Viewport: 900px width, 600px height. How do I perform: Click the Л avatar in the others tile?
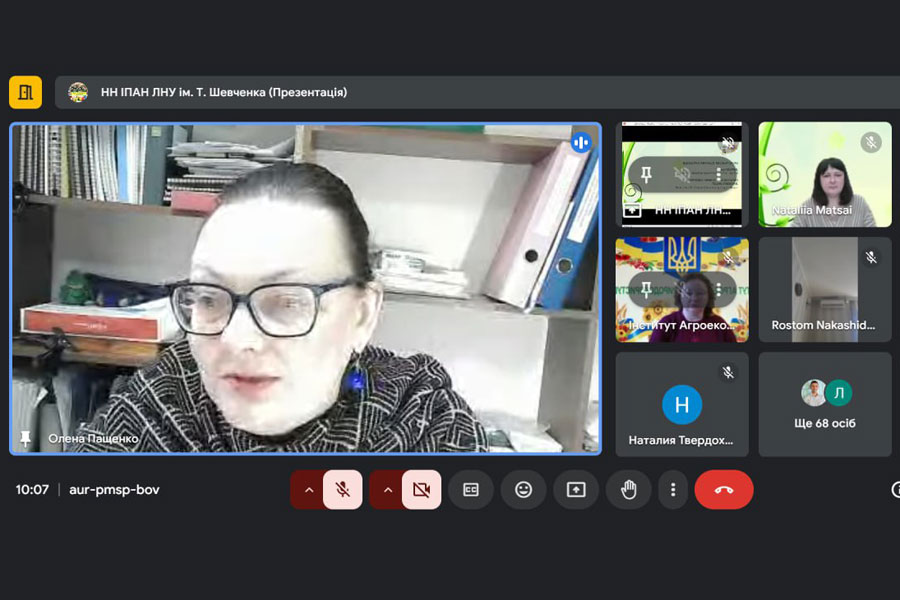(x=839, y=393)
